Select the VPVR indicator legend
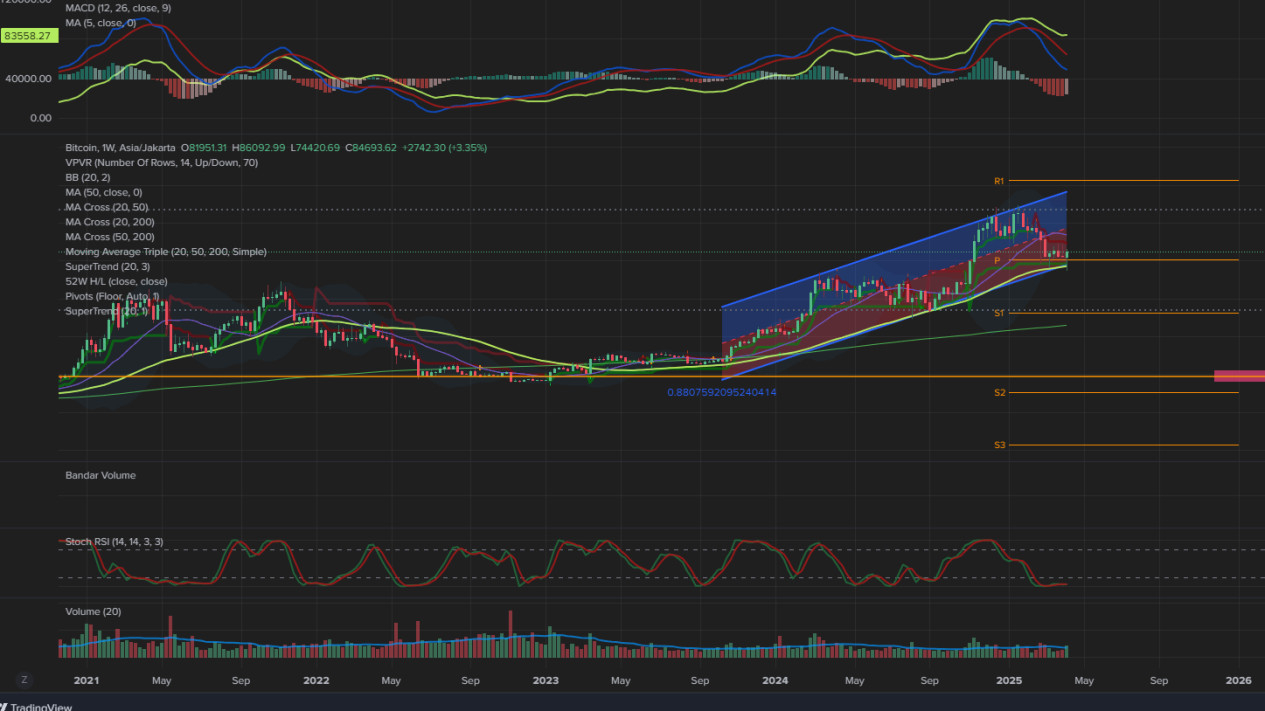 pos(162,162)
